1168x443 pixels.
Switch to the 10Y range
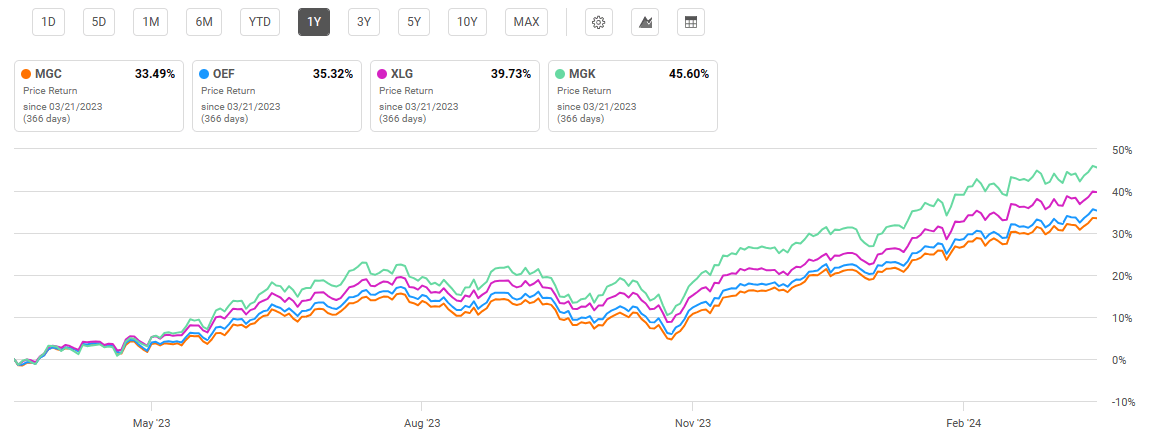coord(467,22)
